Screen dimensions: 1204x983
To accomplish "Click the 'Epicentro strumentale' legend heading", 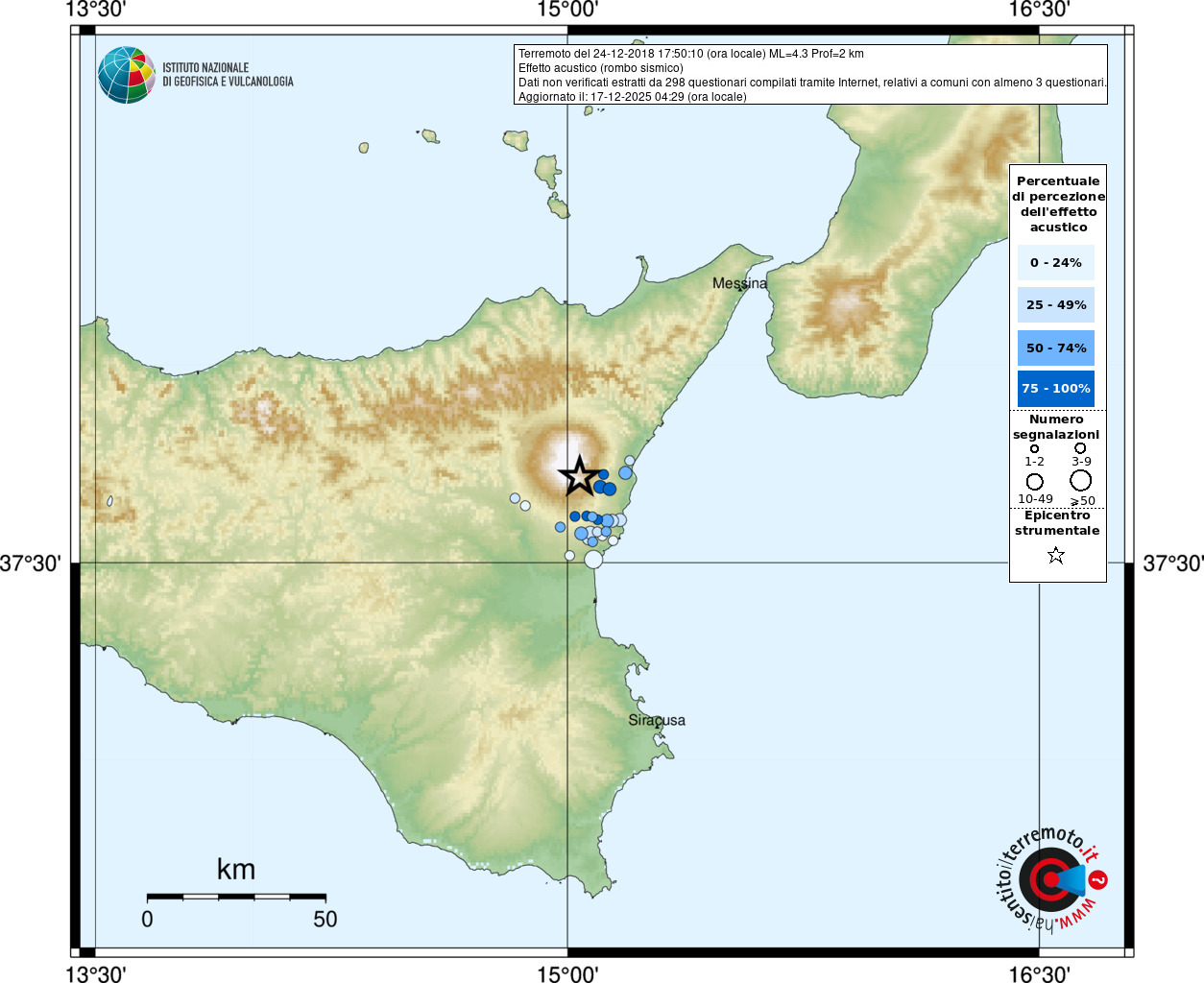I will pos(1057,522).
